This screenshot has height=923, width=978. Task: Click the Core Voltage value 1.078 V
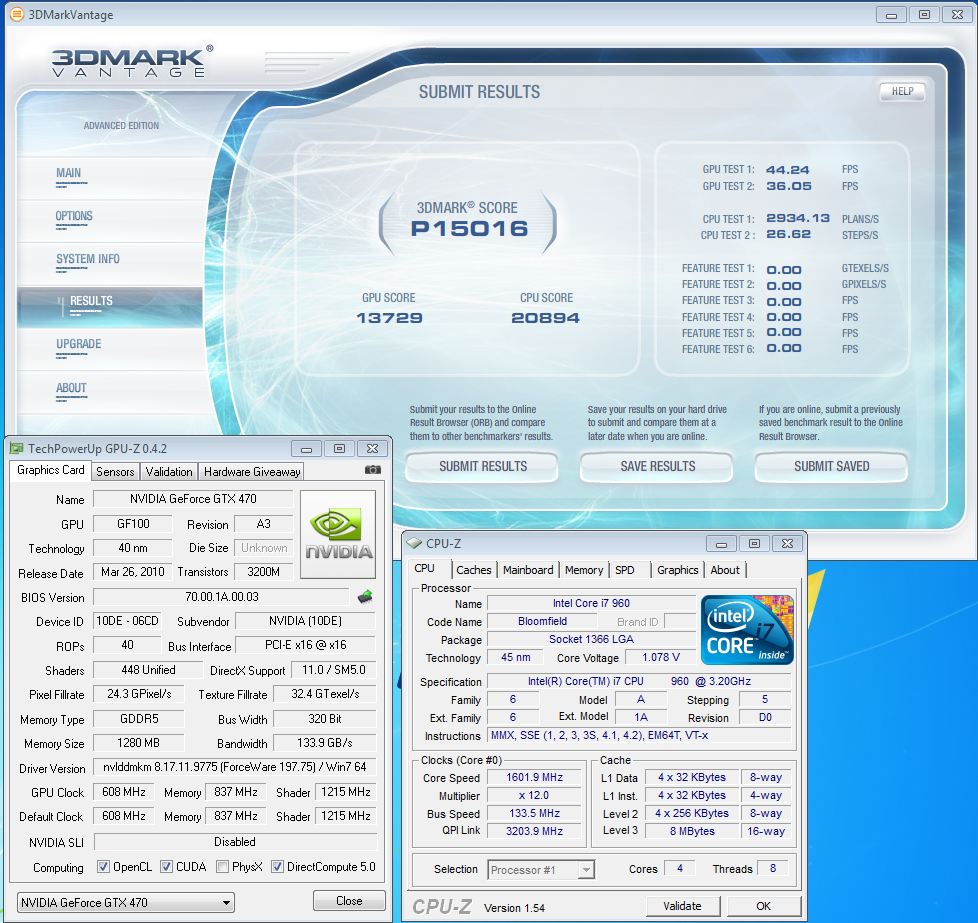tap(661, 657)
